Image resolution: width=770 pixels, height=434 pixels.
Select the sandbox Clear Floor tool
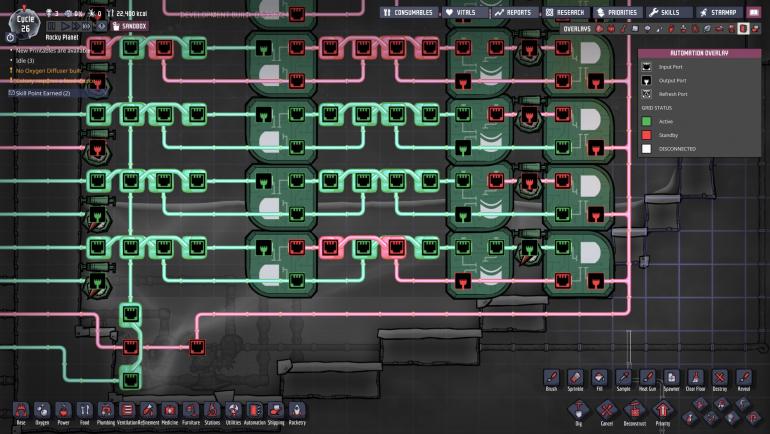(x=695, y=380)
